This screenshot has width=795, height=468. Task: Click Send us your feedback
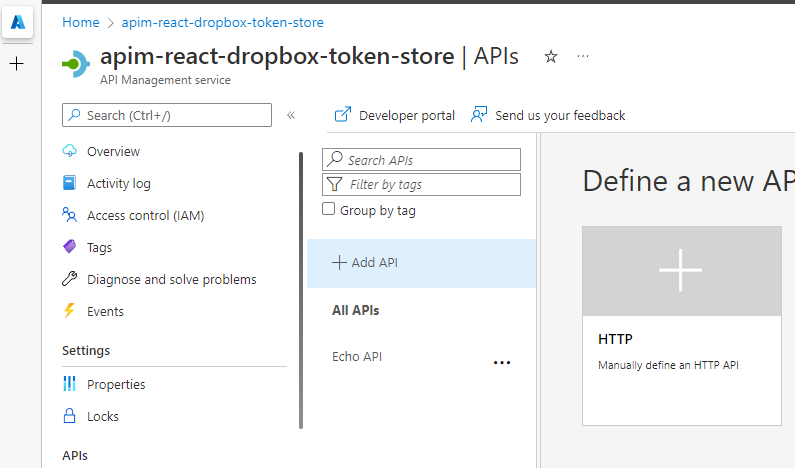(x=548, y=116)
